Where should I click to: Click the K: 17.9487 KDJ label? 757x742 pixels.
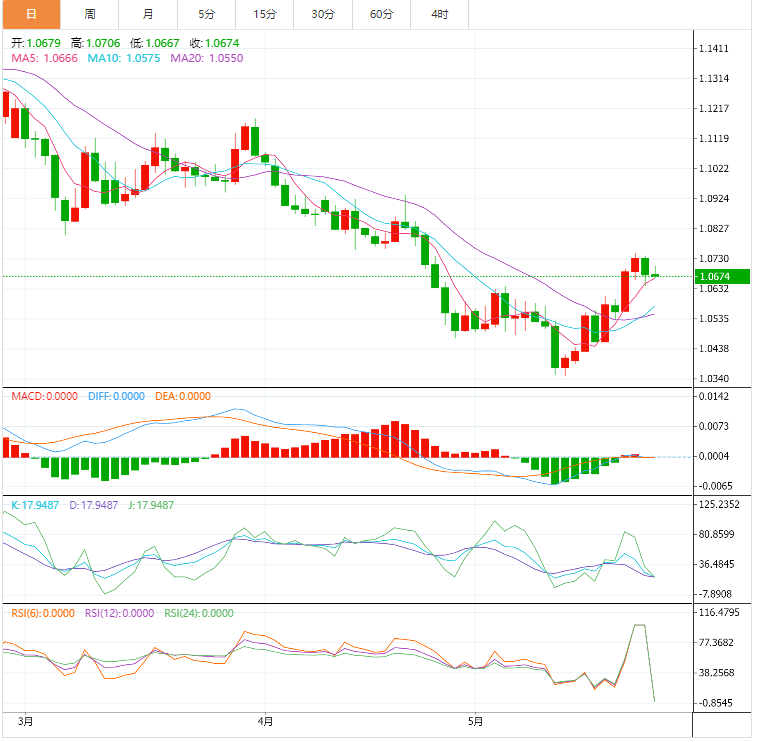click(35, 505)
